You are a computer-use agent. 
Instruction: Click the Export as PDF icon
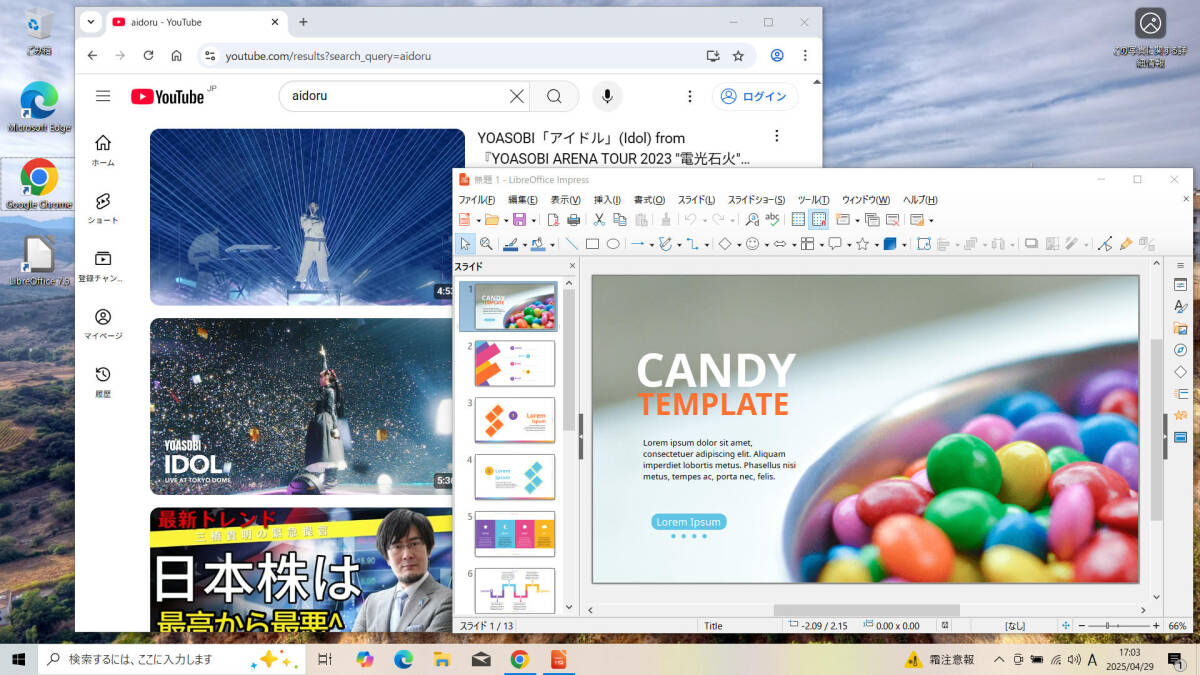click(x=553, y=219)
